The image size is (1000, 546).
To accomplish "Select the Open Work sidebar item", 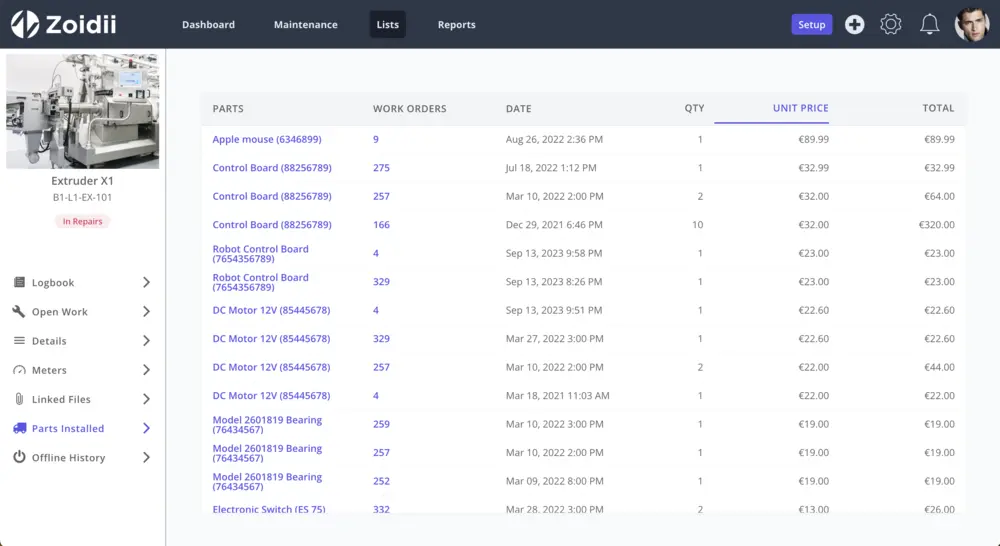I will coord(82,311).
